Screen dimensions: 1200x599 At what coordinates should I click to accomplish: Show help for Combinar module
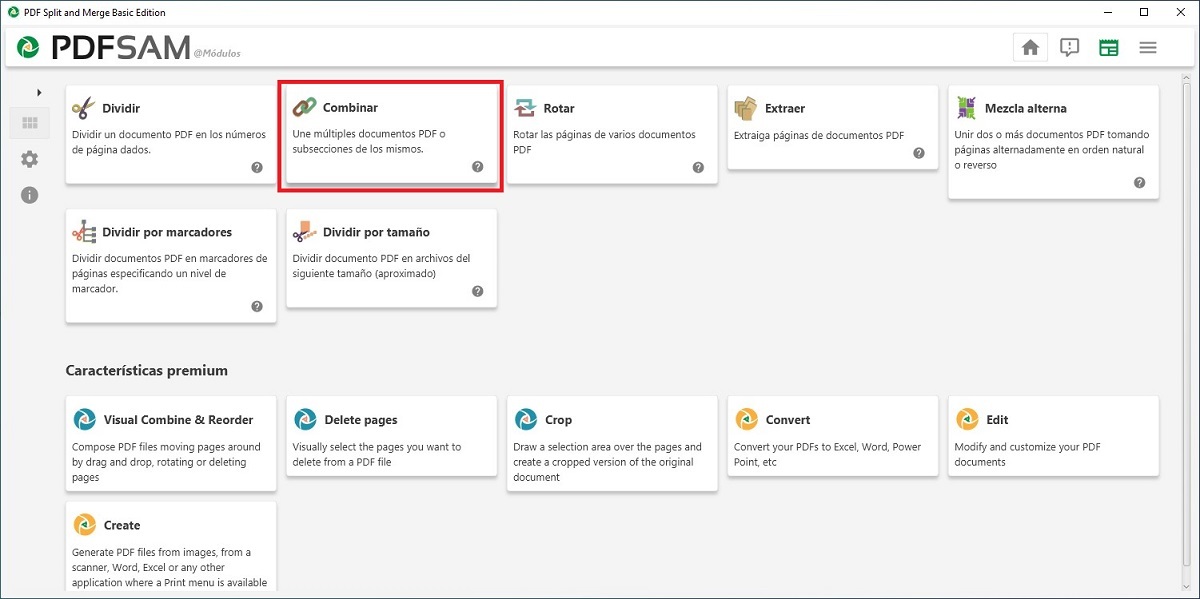click(x=477, y=167)
